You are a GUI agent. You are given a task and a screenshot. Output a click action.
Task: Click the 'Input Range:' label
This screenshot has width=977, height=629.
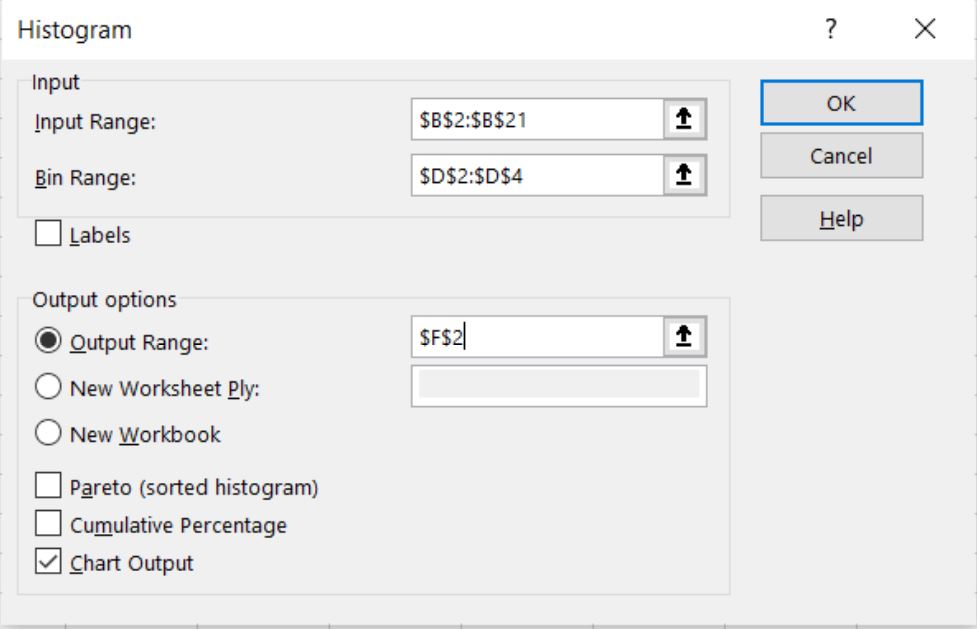(x=95, y=122)
